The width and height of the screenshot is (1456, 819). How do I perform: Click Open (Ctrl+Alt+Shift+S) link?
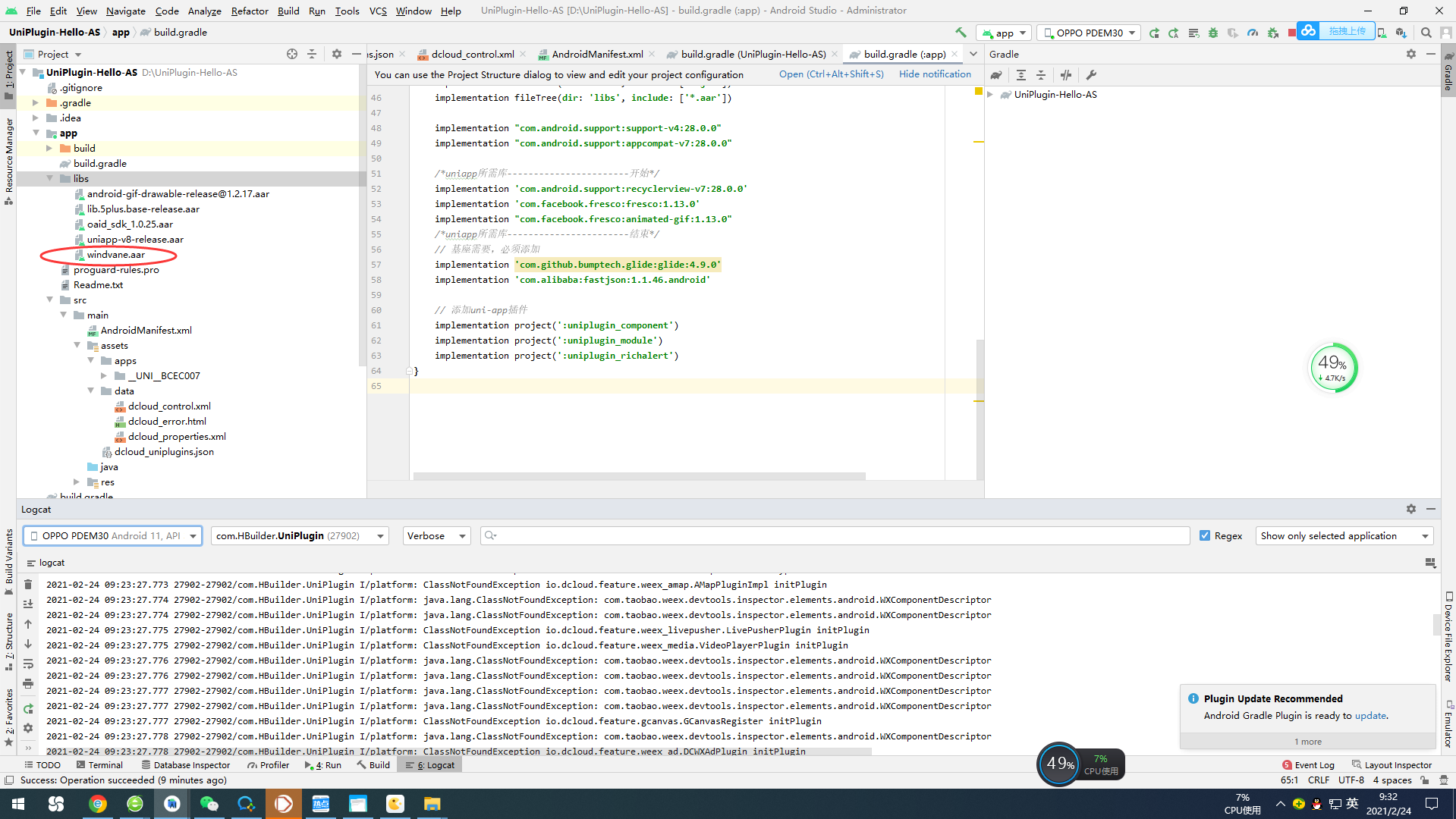point(831,74)
